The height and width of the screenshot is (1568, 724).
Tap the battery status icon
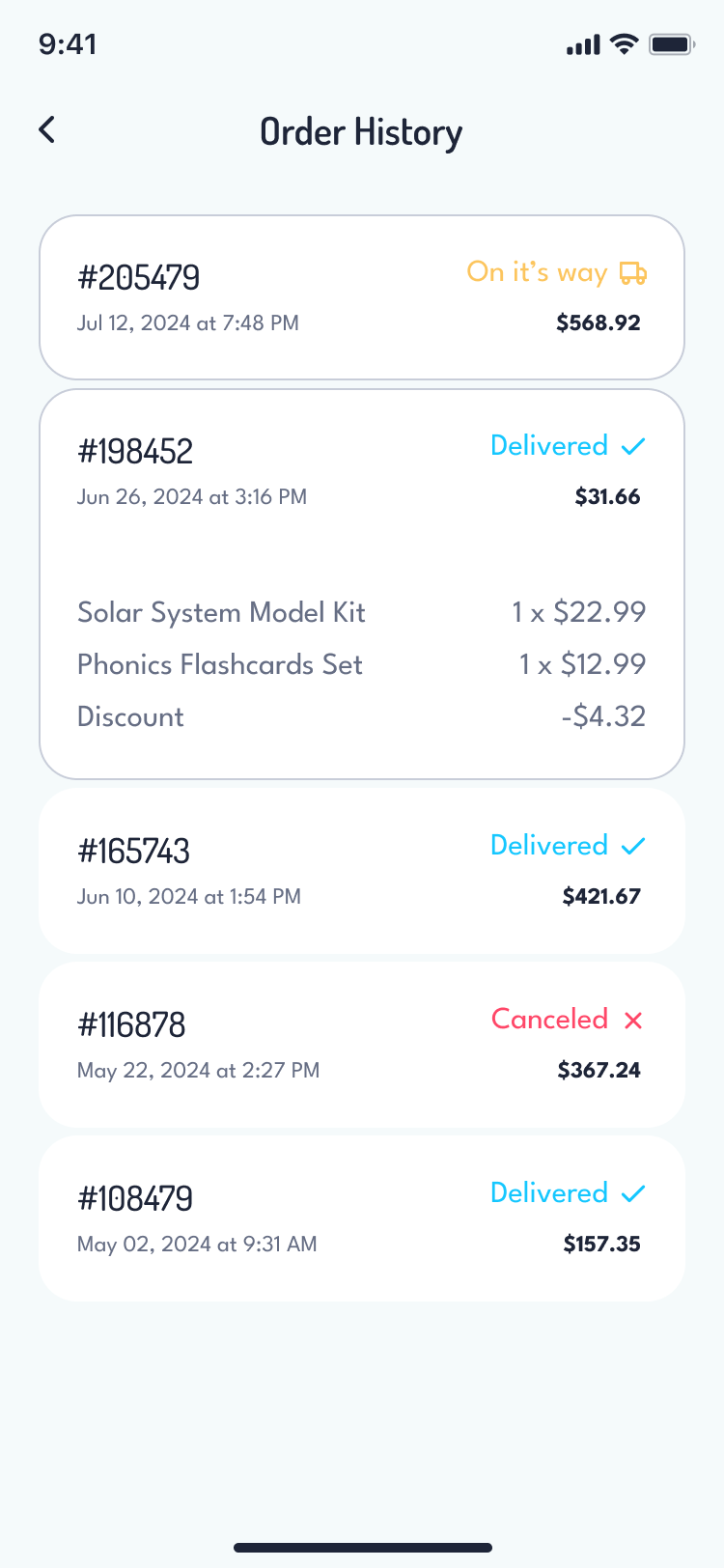click(x=672, y=44)
